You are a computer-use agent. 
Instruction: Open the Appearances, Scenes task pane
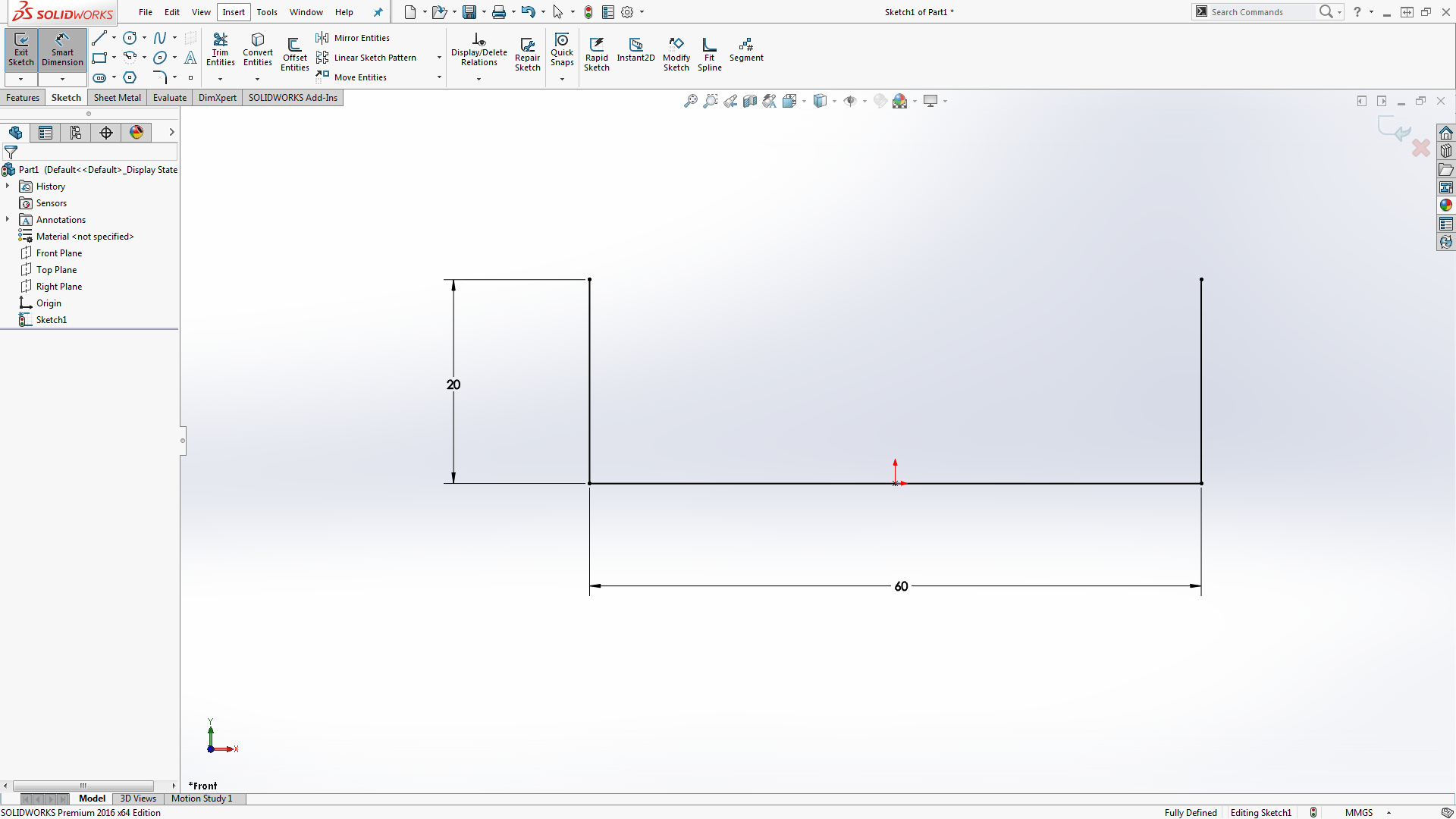(1447, 205)
